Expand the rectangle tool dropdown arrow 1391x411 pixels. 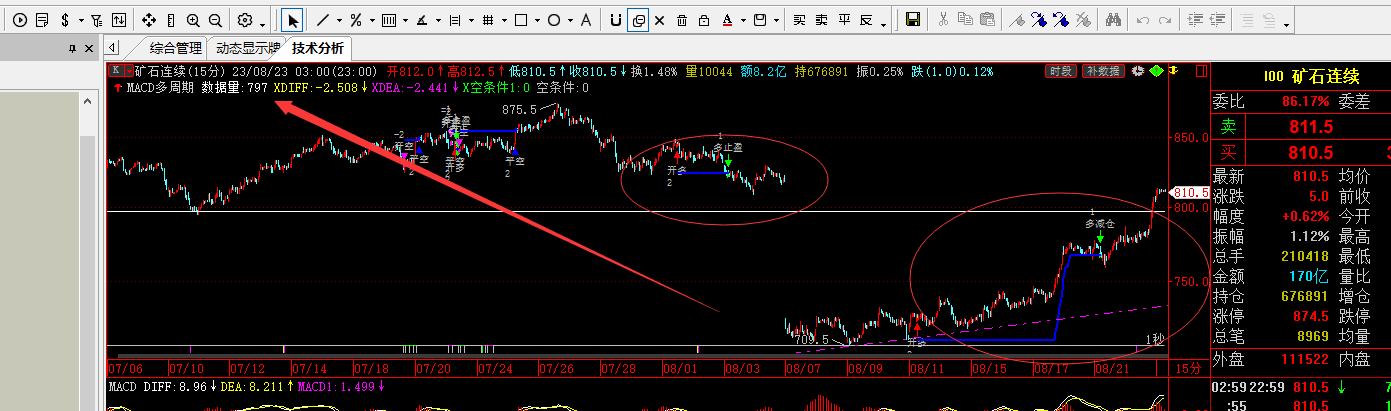click(537, 21)
